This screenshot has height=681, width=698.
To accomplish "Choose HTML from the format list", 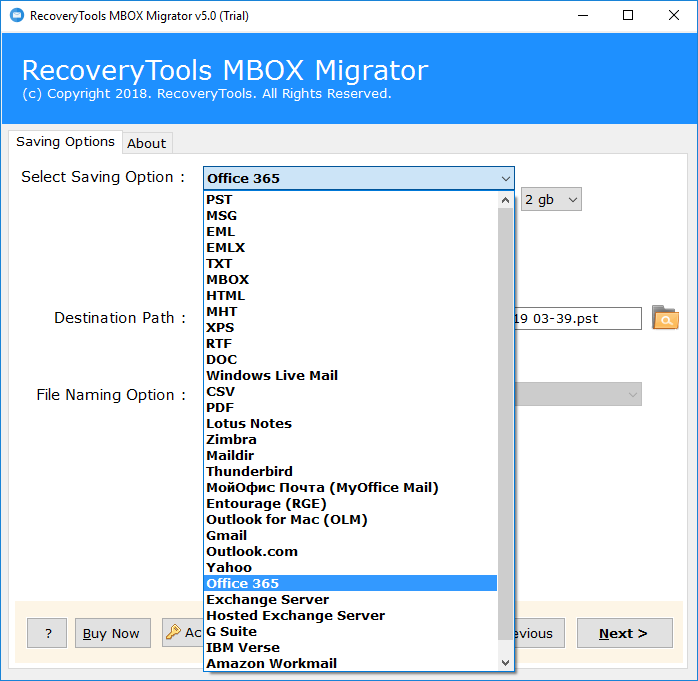I will 350,296.
